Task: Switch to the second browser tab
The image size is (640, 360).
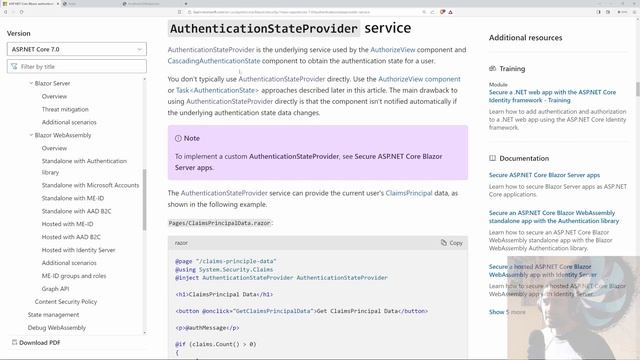Action: coord(91,4)
